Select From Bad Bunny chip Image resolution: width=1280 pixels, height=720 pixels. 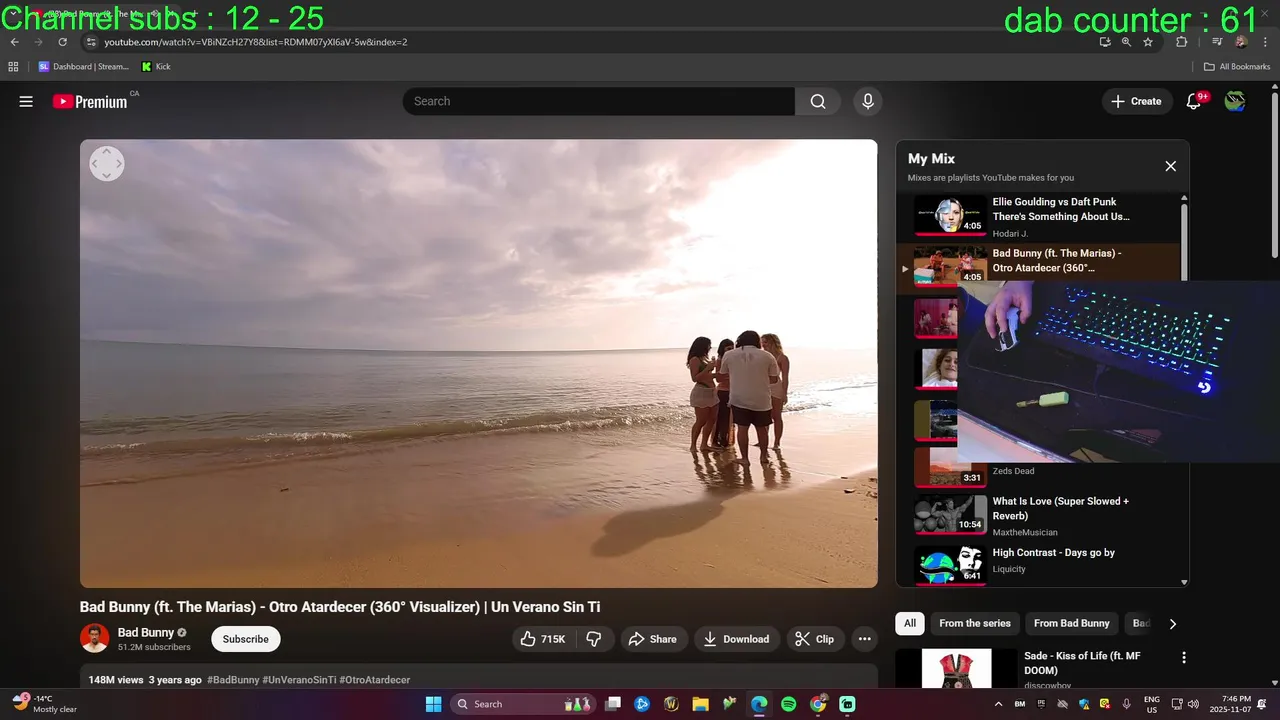click(1072, 623)
